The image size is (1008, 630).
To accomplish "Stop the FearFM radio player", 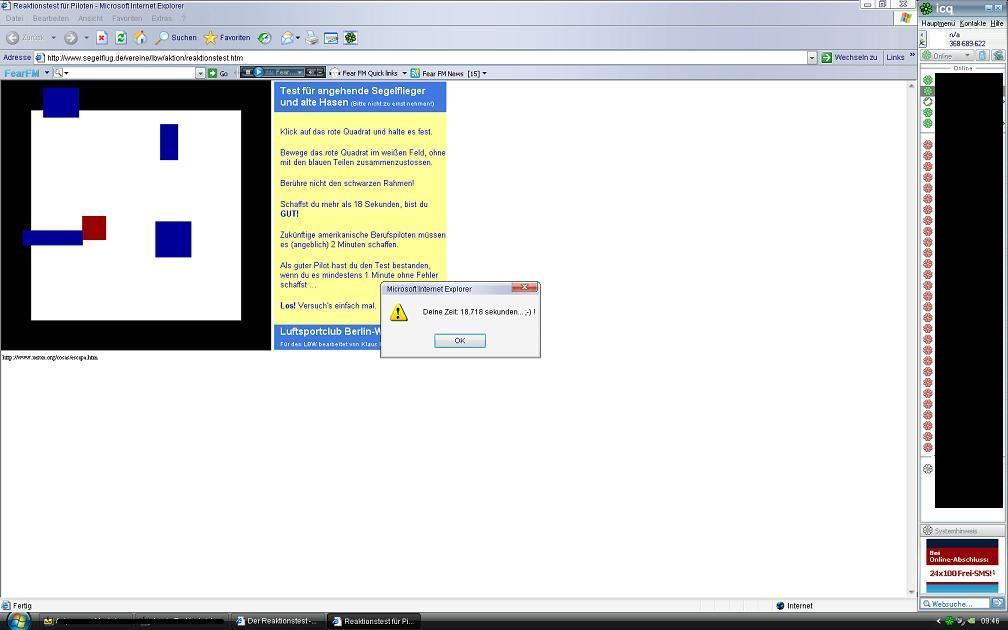I will (248, 73).
